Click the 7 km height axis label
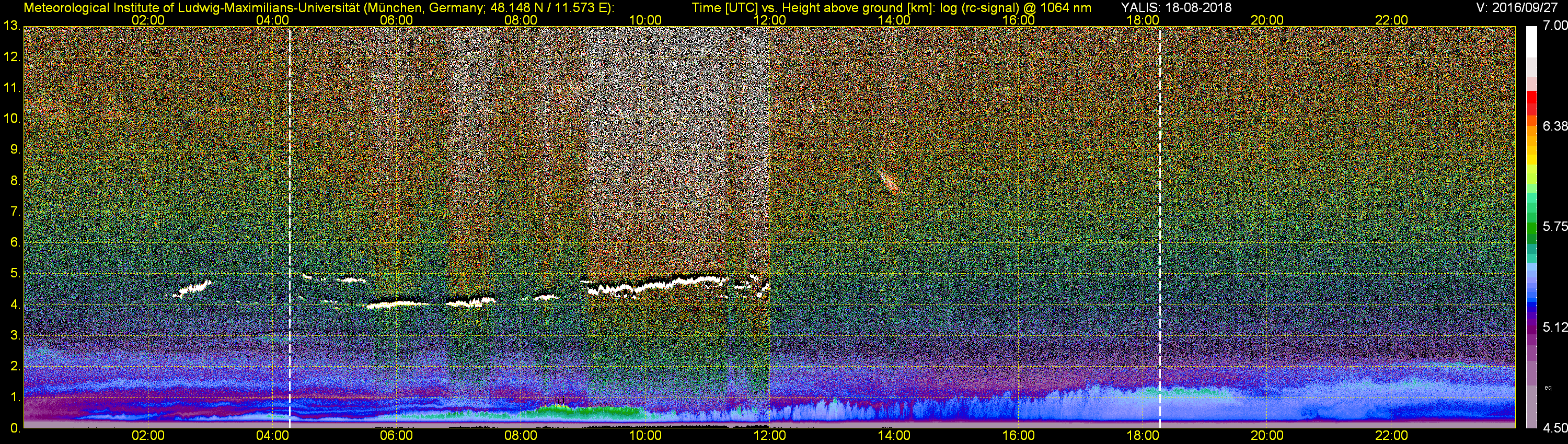This screenshot has height=444, width=1568. 15,212
